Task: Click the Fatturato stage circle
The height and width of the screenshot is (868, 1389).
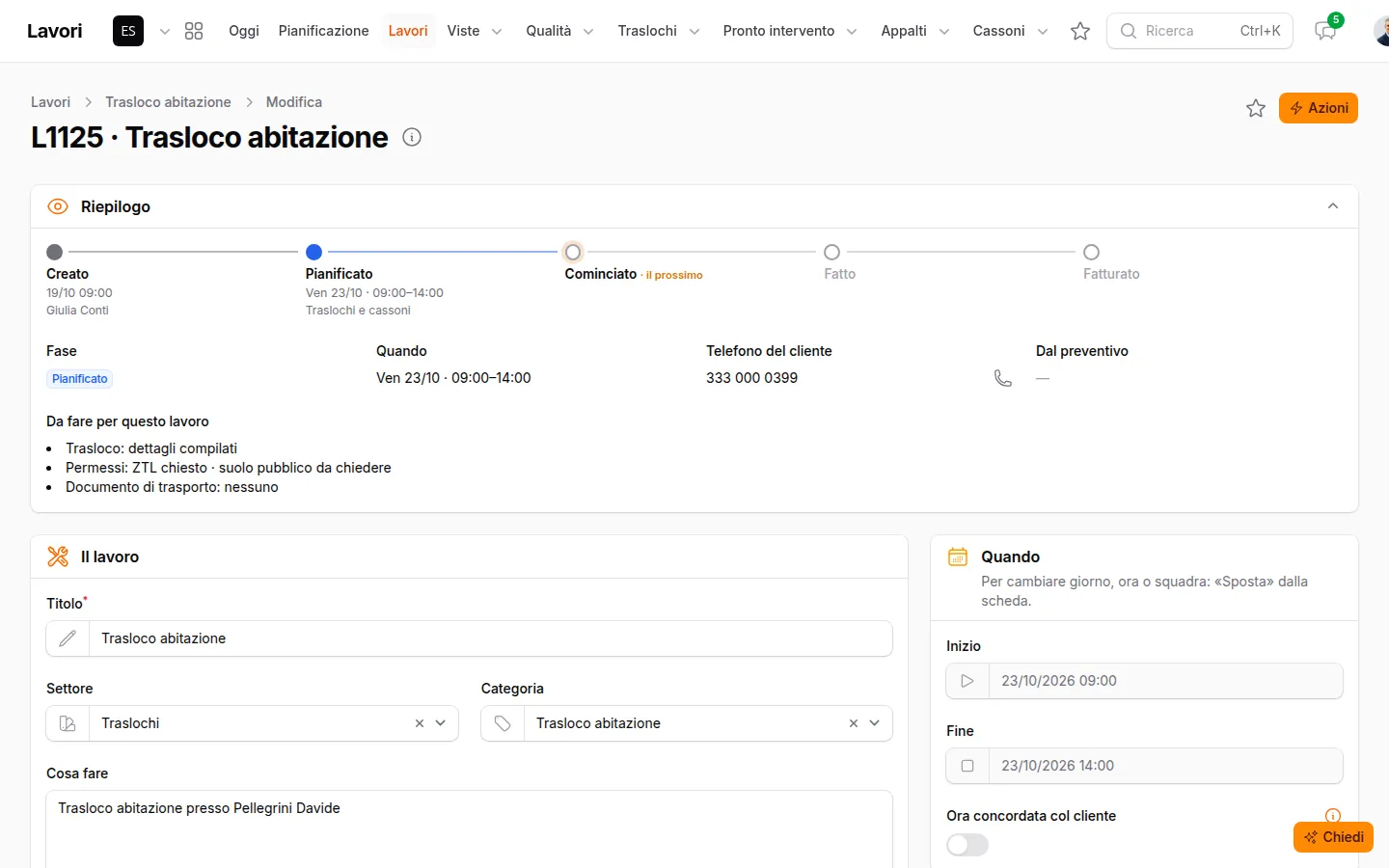Action: 1092,252
